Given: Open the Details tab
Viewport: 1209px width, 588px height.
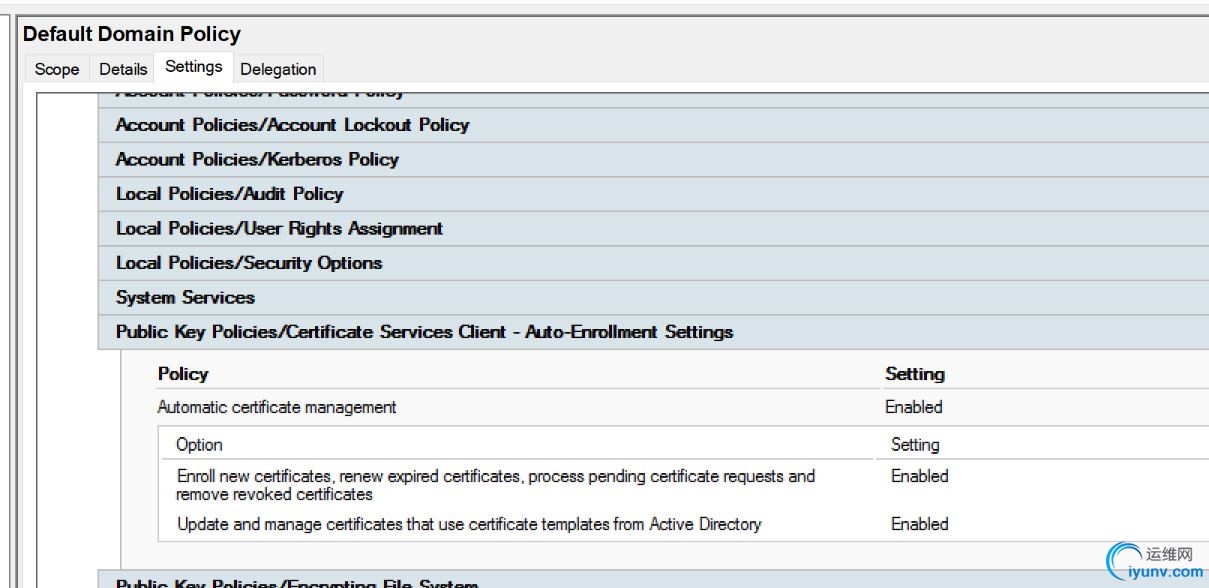Looking at the screenshot, I should coord(123,69).
